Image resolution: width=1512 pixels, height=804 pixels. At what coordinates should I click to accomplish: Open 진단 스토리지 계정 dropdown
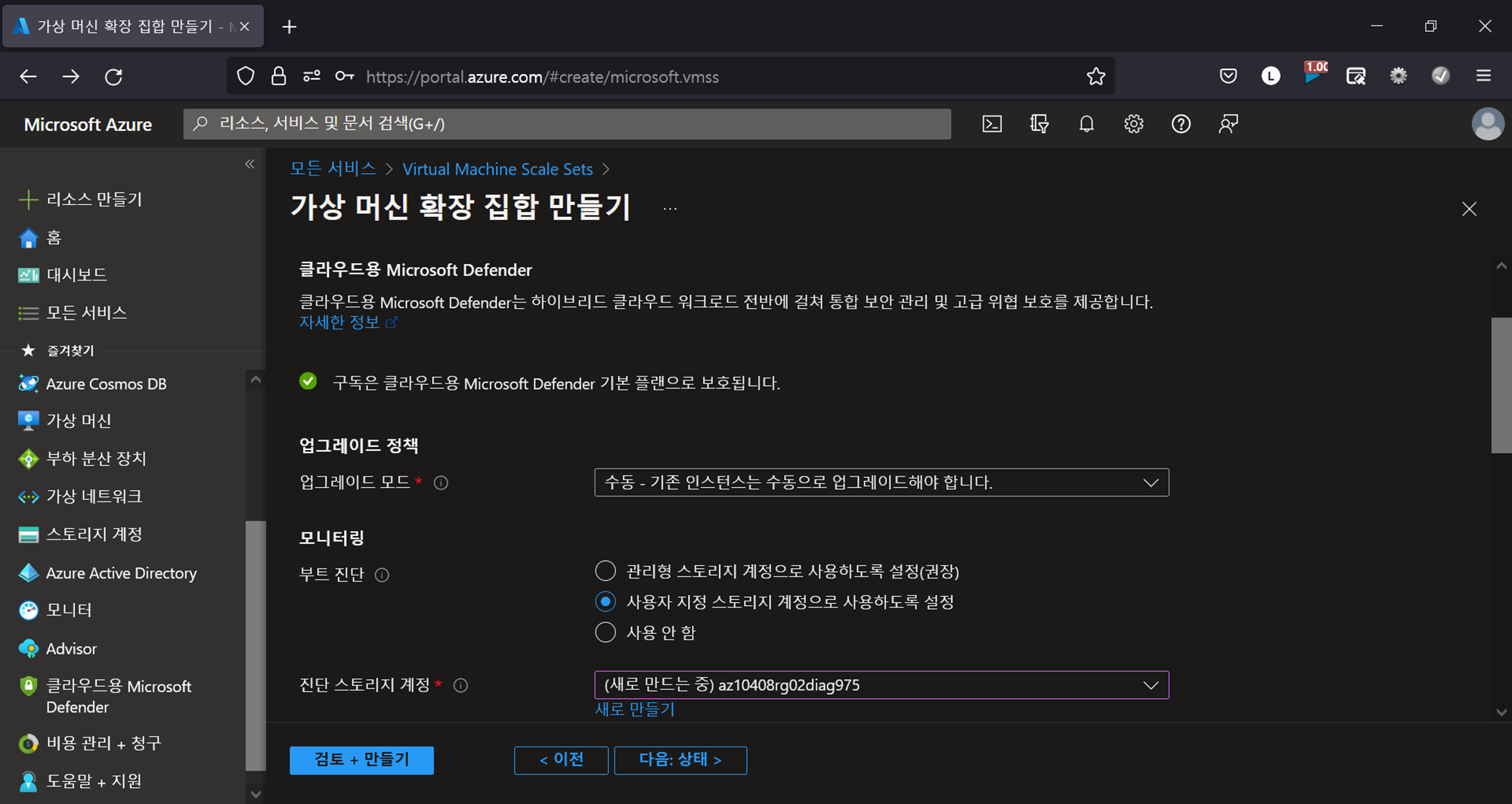(881, 685)
